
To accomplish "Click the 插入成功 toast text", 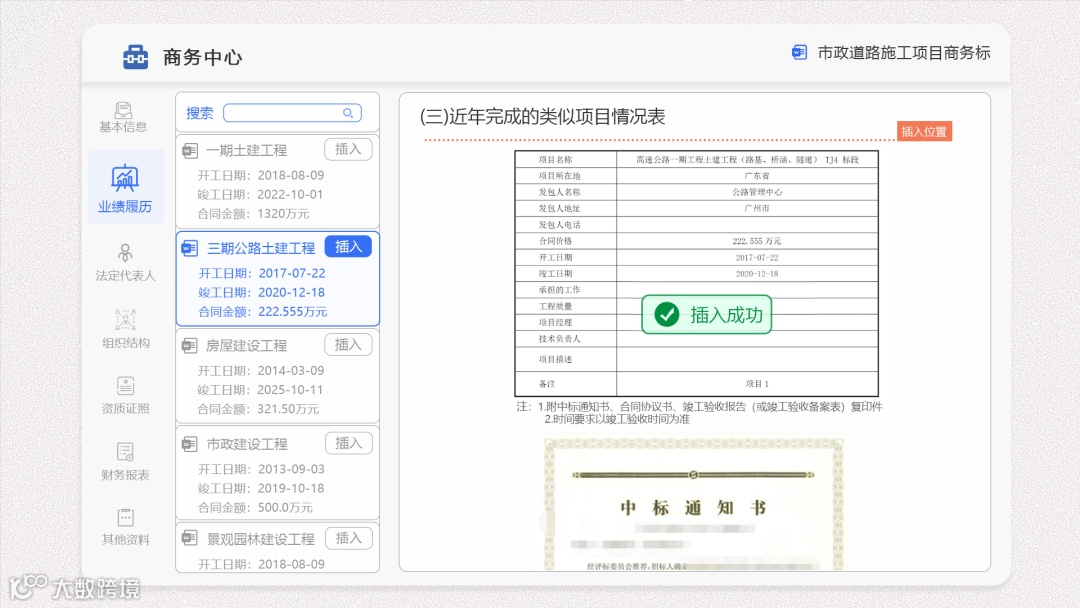I will pyautogui.click(x=726, y=315).
